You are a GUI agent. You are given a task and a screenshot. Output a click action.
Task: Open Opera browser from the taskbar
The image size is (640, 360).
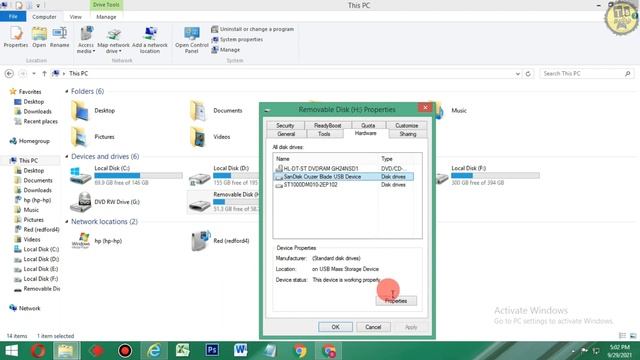coord(38,351)
